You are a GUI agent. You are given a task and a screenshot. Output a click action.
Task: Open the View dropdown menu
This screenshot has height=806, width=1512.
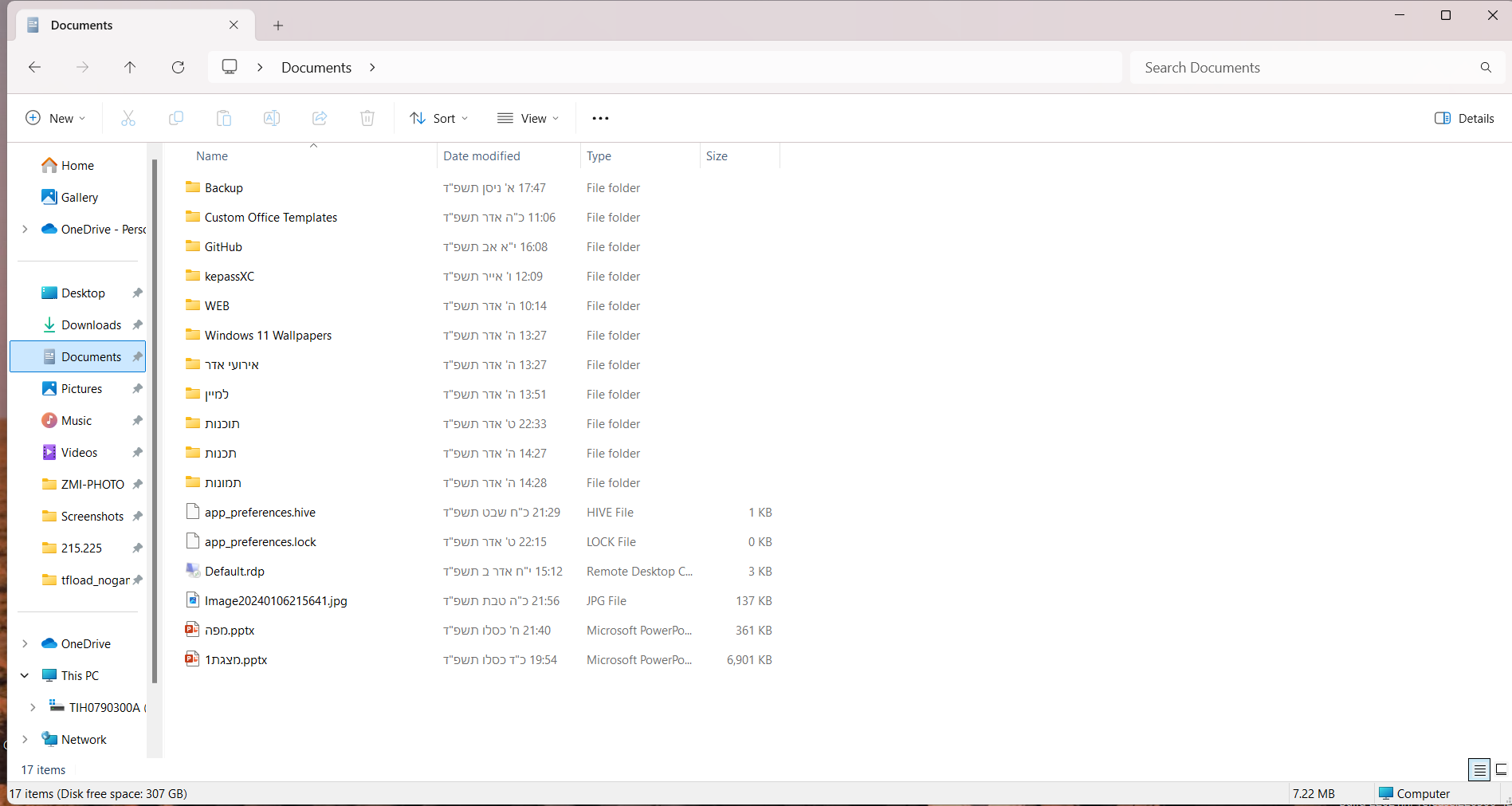(528, 118)
